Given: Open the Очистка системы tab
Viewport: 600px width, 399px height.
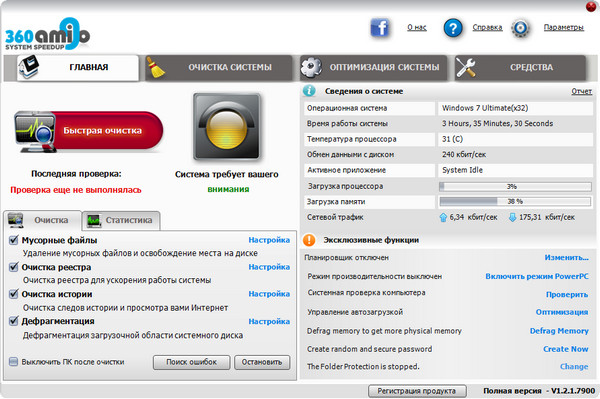Looking at the screenshot, I should 218,67.
